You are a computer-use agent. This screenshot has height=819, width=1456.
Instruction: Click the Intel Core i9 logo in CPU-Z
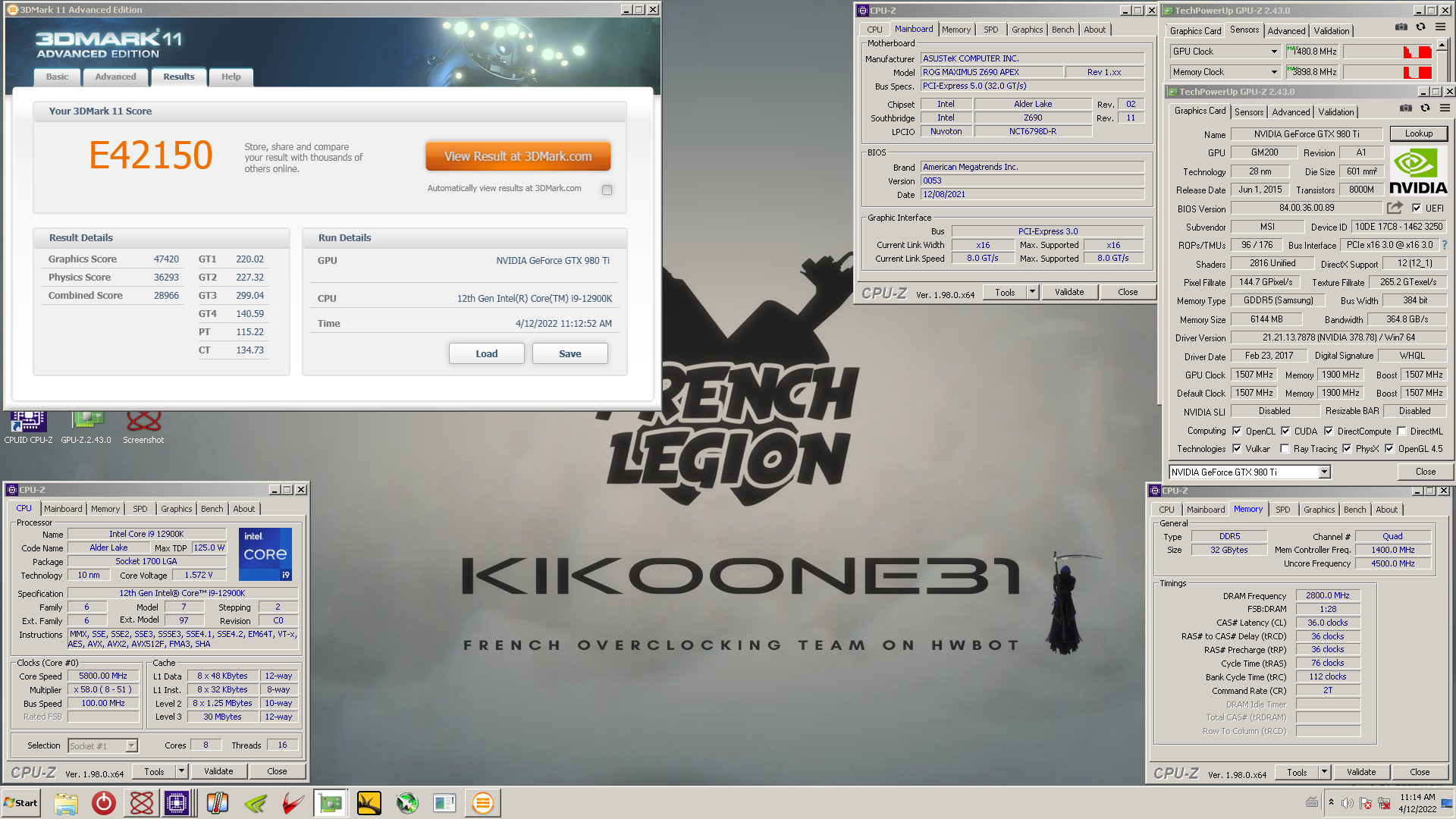pos(265,554)
